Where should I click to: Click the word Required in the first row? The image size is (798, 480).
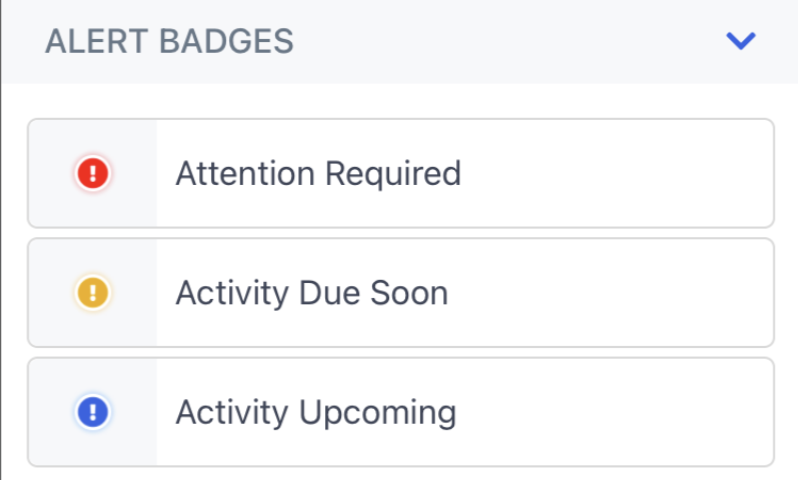point(393,175)
